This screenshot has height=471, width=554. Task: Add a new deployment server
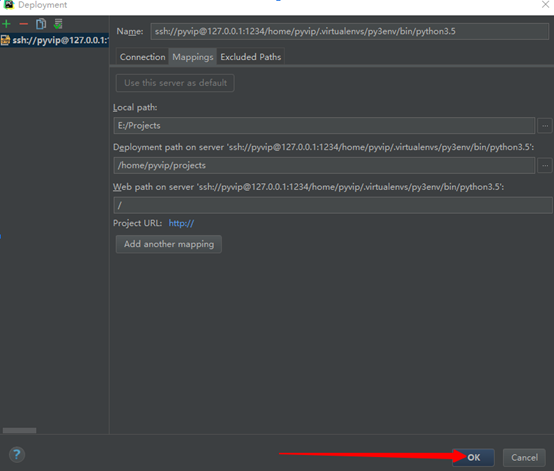tap(6, 24)
